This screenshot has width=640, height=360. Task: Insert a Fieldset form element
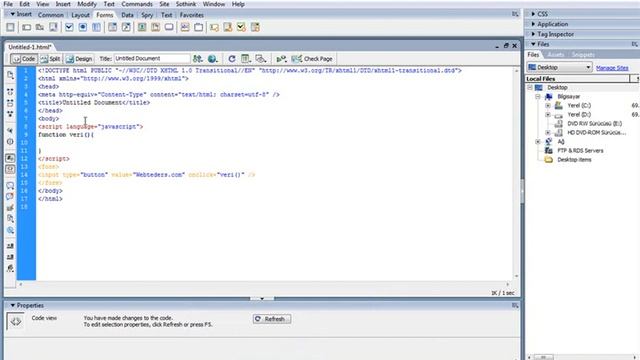pos(198,27)
